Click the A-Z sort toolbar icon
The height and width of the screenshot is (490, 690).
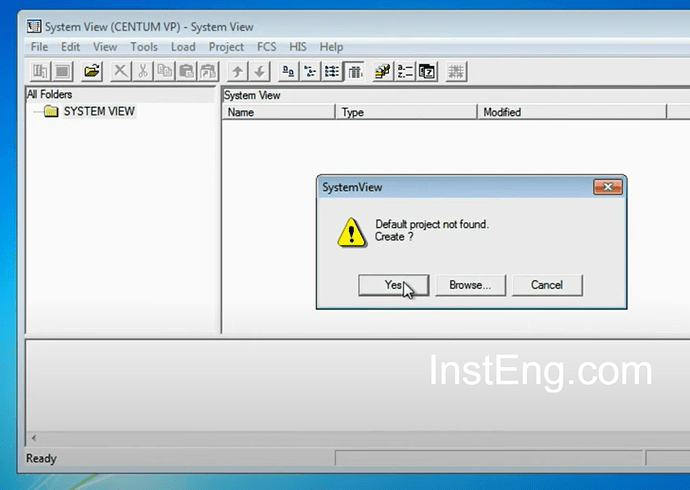(405, 71)
